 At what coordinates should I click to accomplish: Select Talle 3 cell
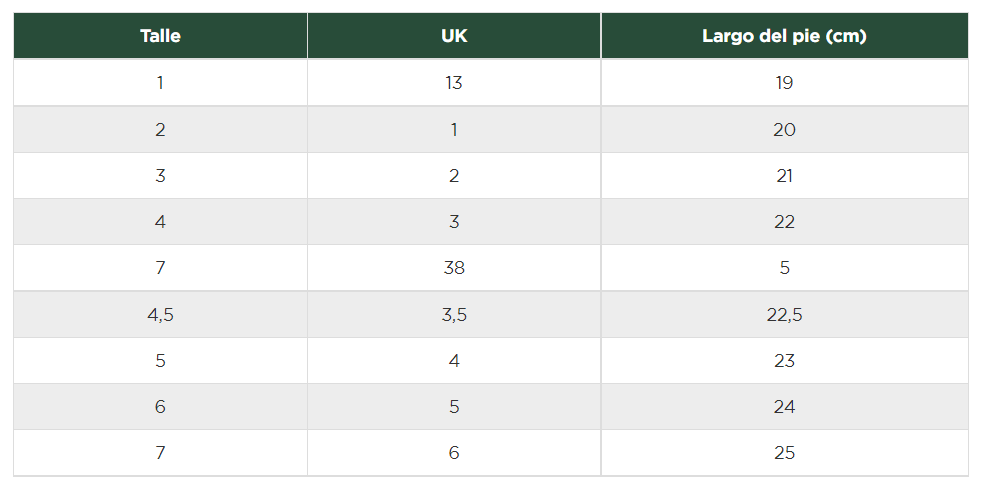[160, 175]
